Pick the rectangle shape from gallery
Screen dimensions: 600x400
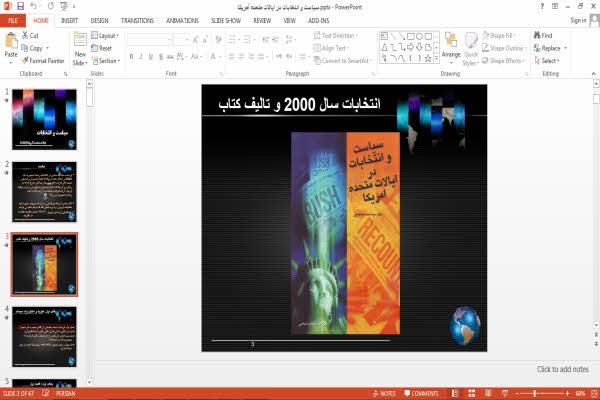pyautogui.click(x=411, y=36)
